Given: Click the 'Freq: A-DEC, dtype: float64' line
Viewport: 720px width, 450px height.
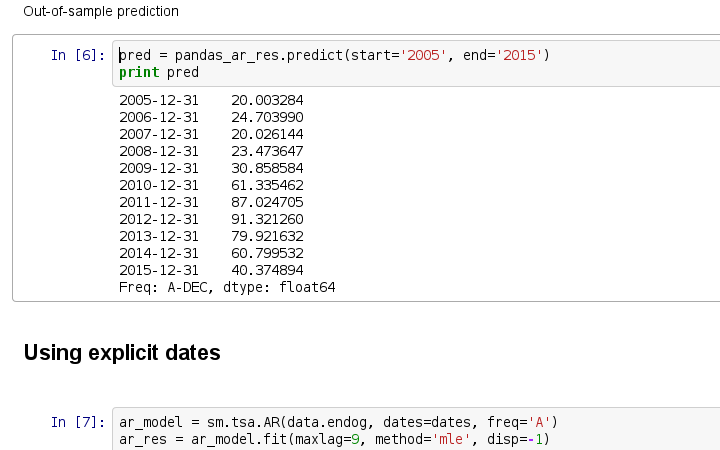Looking at the screenshot, I should click(x=227, y=287).
